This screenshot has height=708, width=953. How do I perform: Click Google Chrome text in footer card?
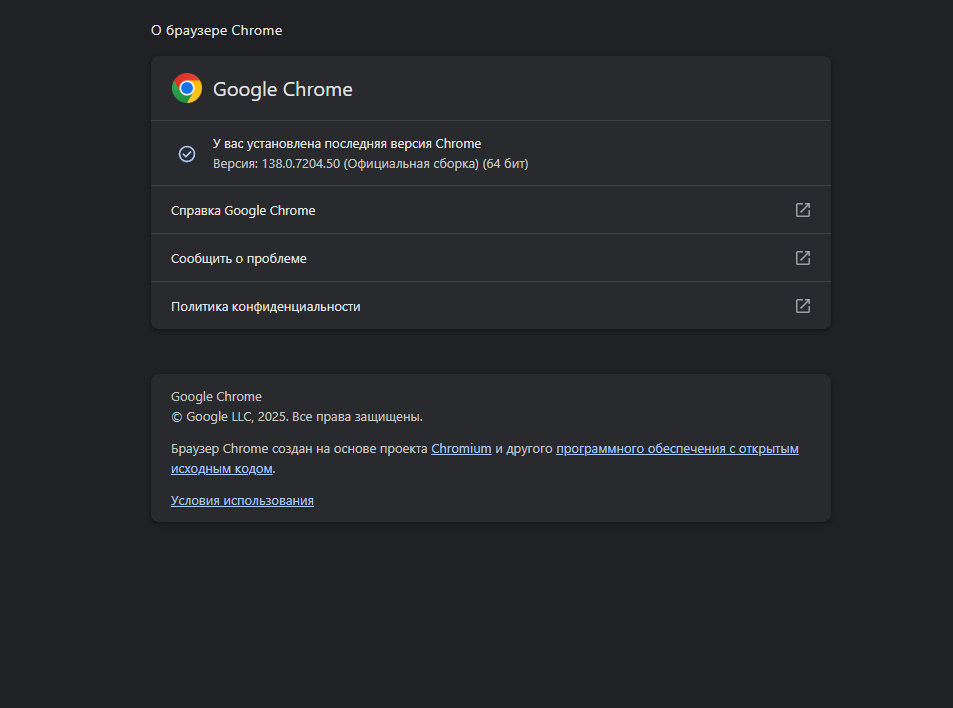pos(216,397)
